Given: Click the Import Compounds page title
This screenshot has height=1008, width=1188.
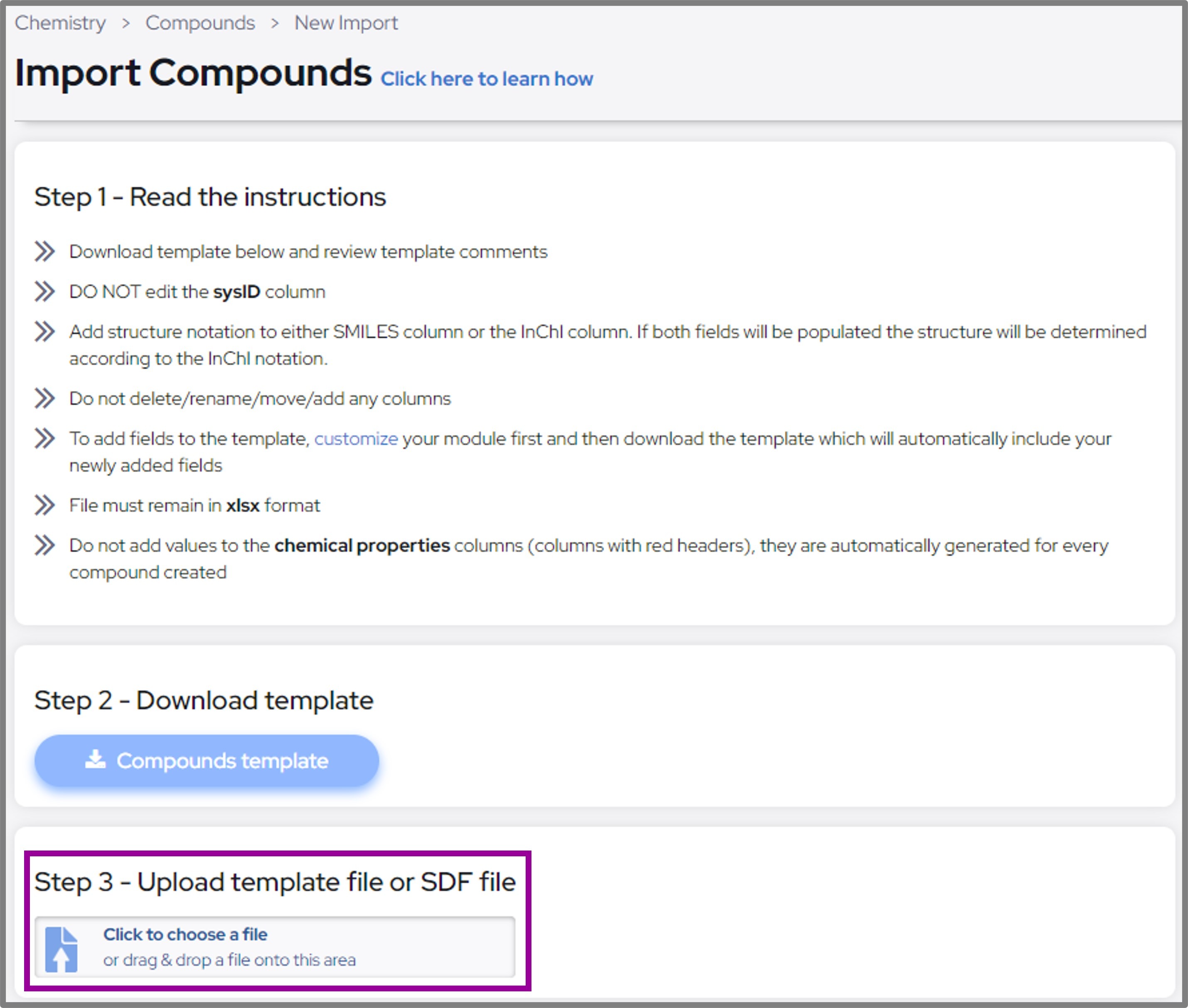Looking at the screenshot, I should (x=193, y=73).
